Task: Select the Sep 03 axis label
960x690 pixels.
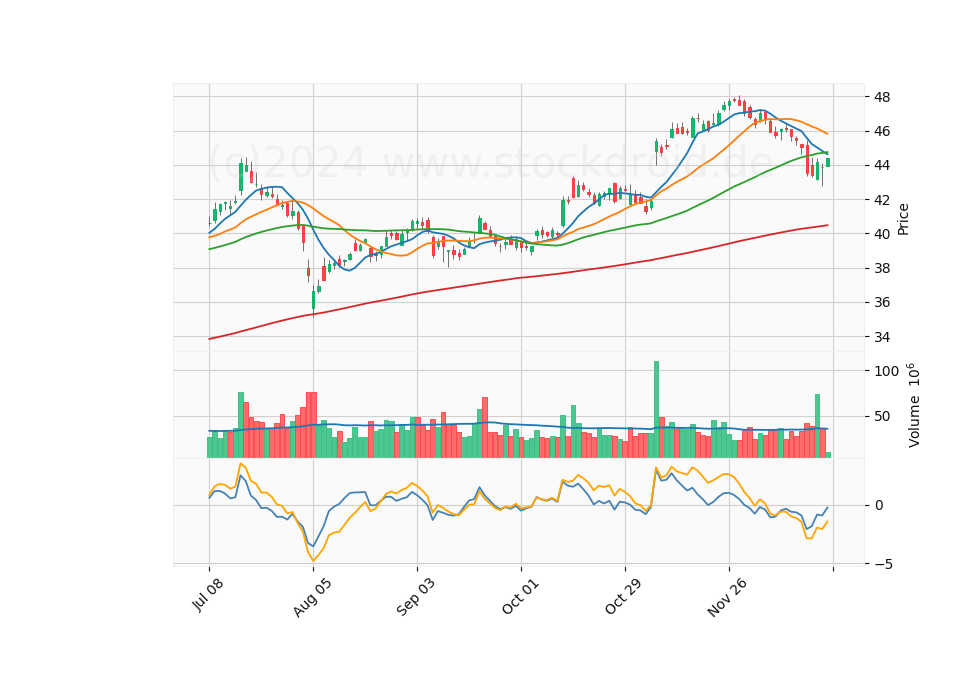Action: 415,596
